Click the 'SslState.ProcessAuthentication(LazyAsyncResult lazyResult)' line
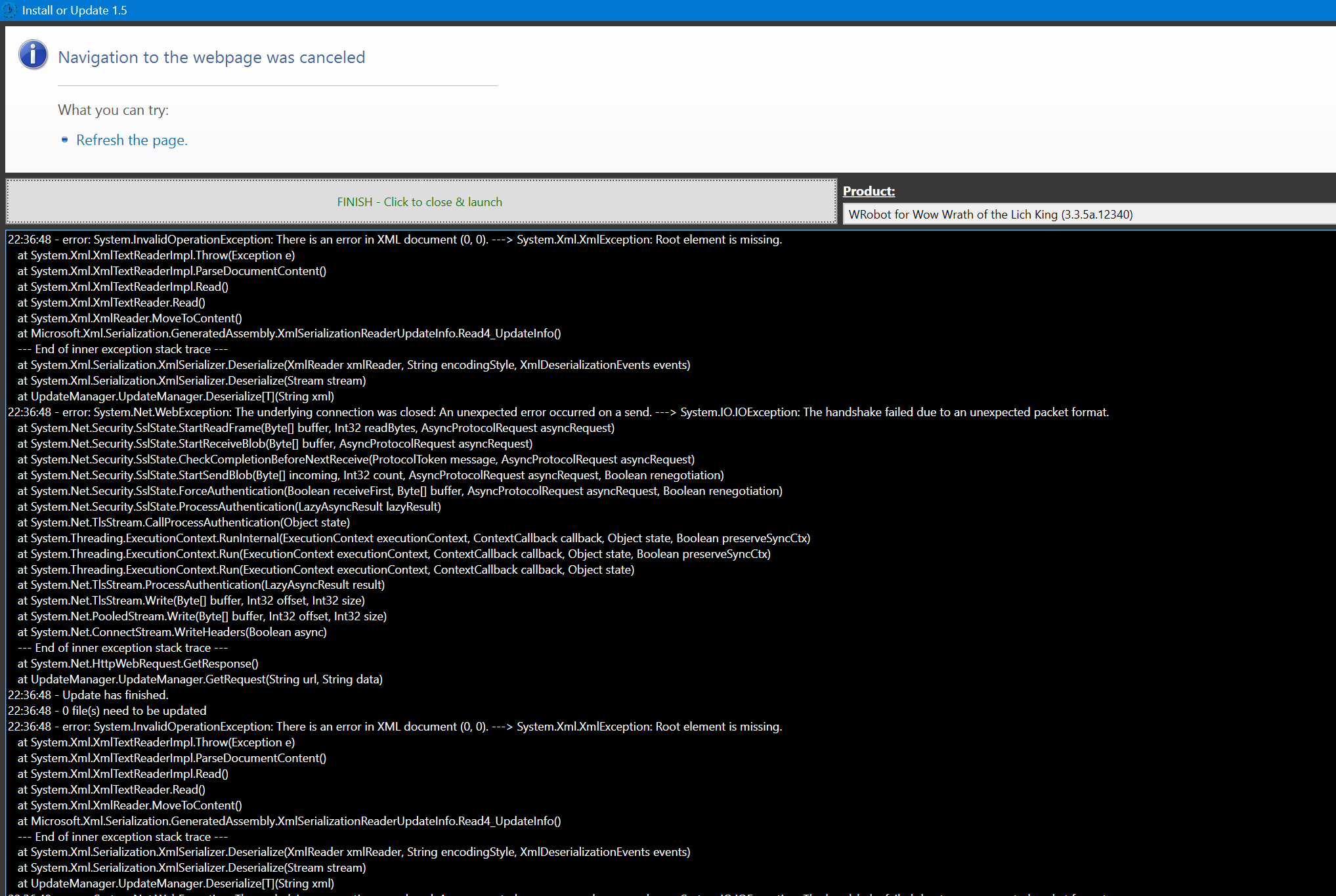Screen dimensions: 1336x896 [229, 506]
